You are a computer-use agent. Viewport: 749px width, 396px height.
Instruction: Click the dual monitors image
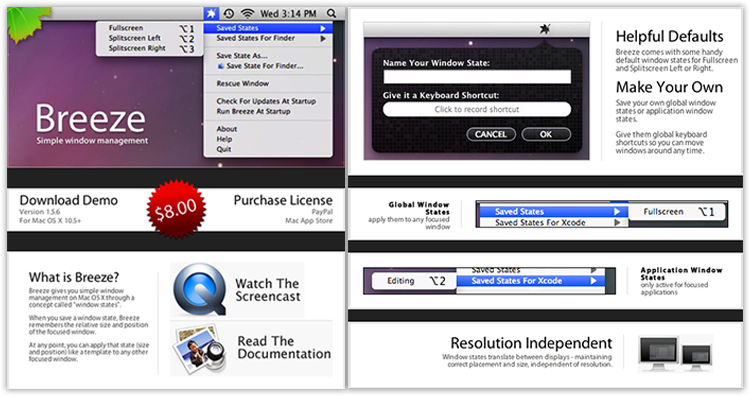click(x=675, y=353)
